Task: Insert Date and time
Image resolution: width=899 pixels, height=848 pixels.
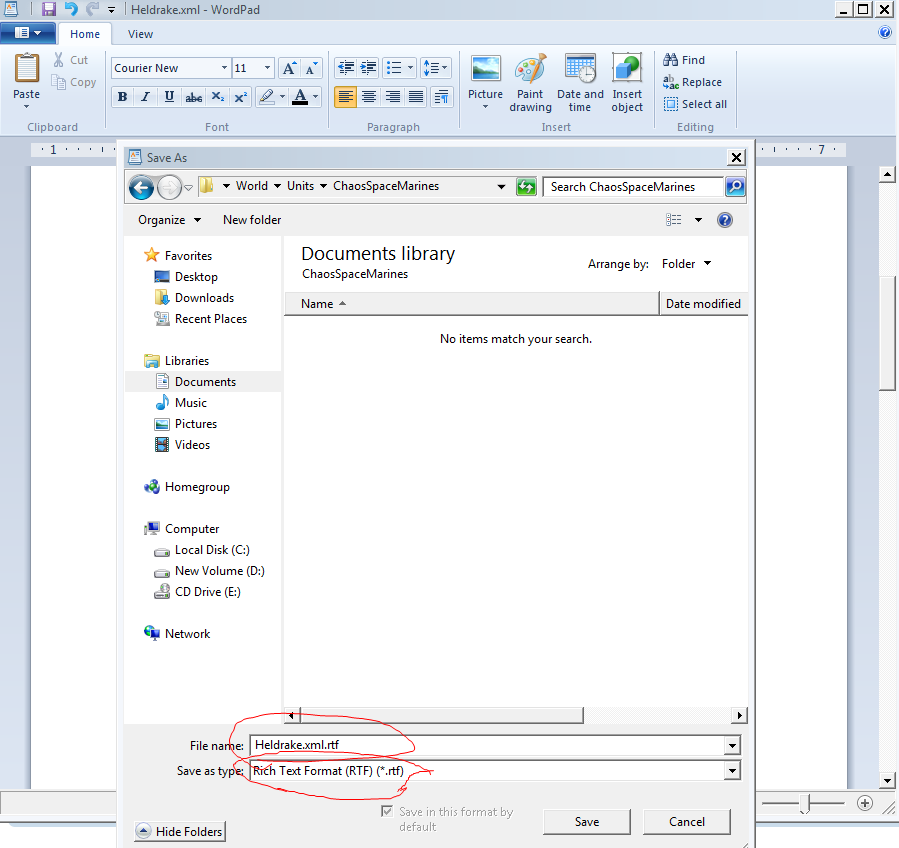Action: coord(580,82)
